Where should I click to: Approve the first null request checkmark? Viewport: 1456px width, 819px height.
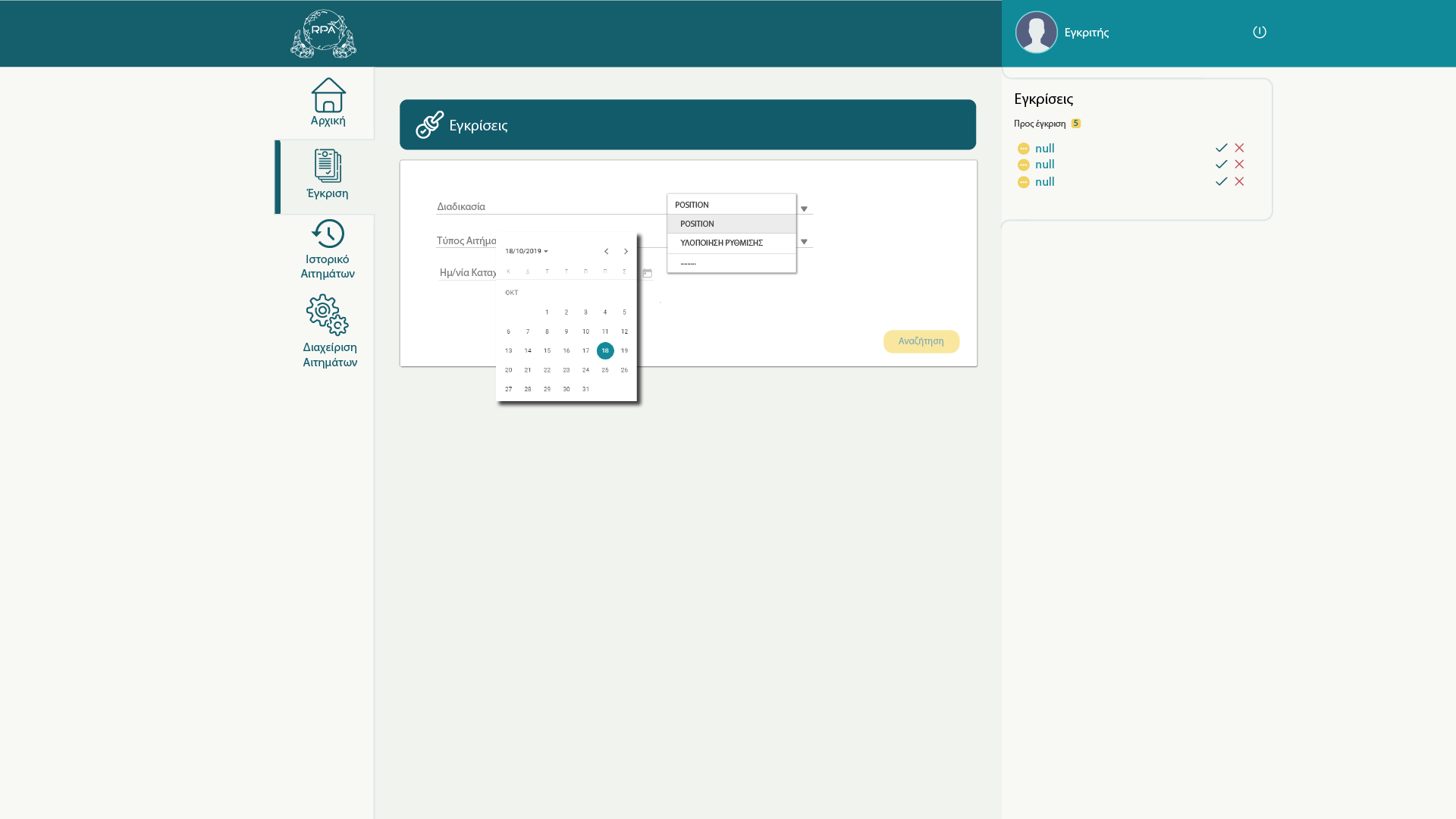(x=1221, y=148)
